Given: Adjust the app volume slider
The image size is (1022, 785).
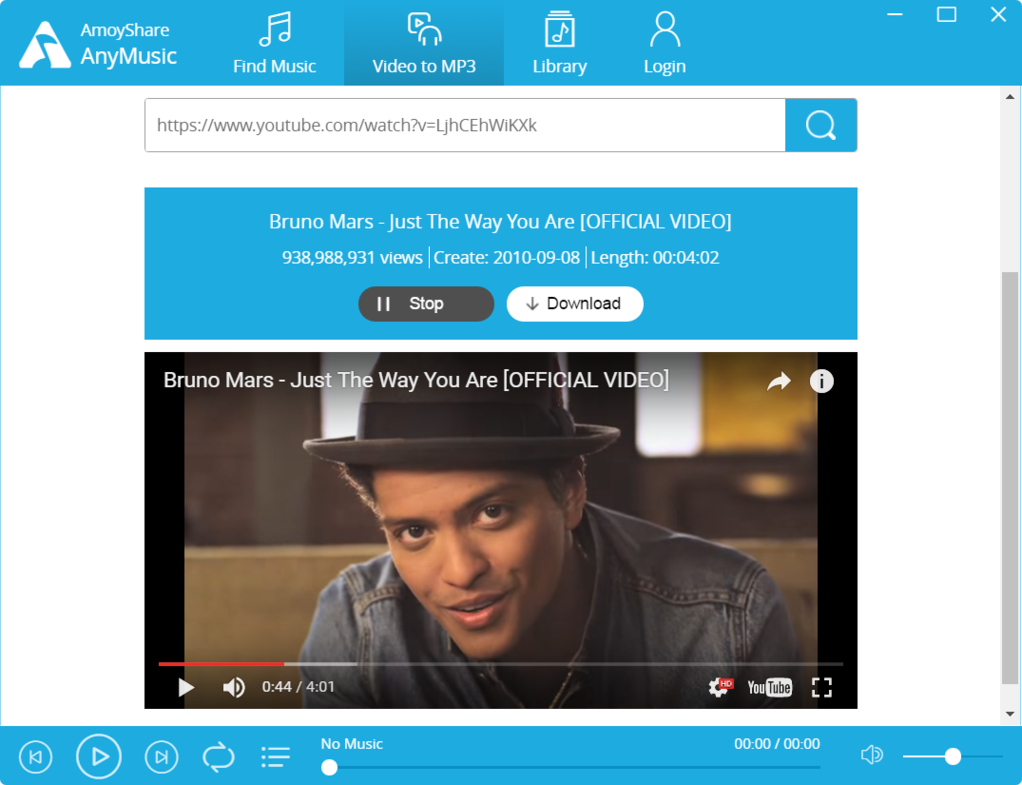Looking at the screenshot, I should pos(952,756).
